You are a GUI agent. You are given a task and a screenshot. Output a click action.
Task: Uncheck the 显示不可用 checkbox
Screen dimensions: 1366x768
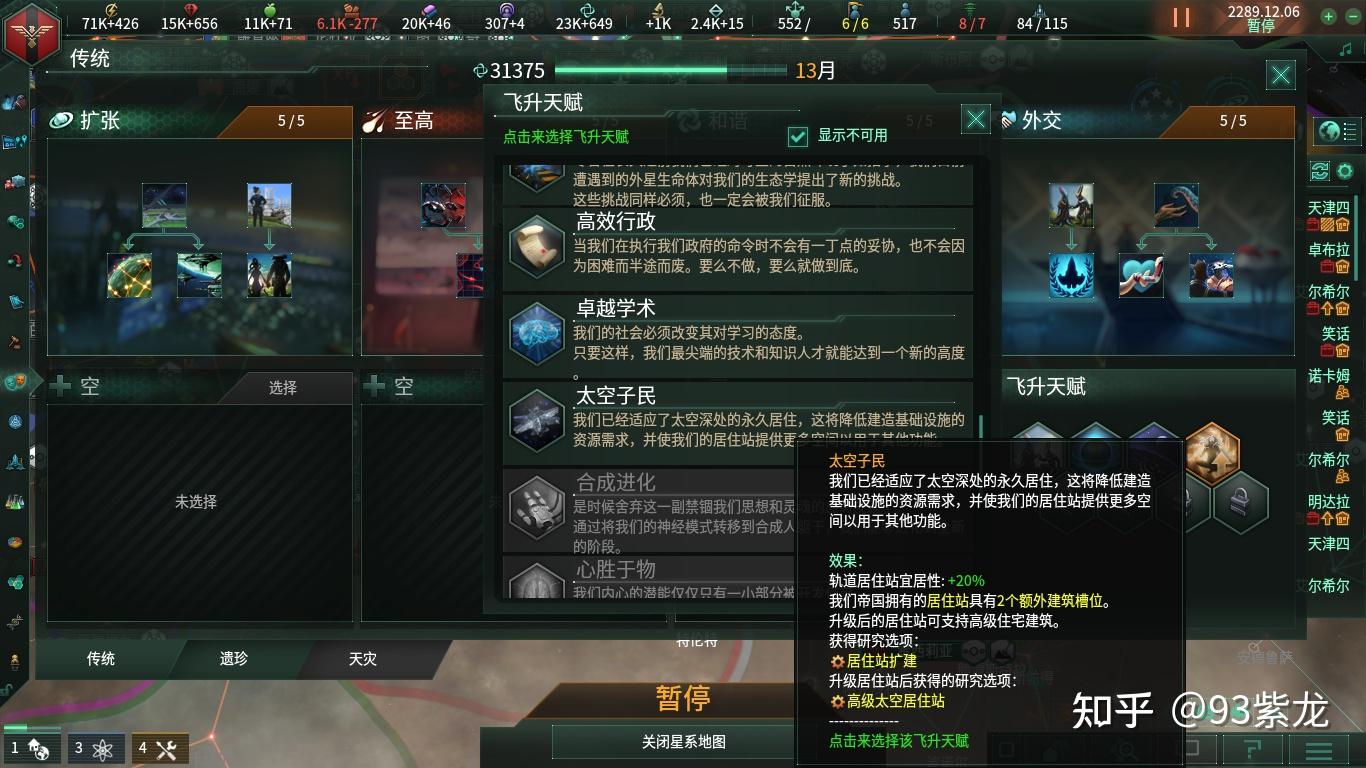(797, 136)
